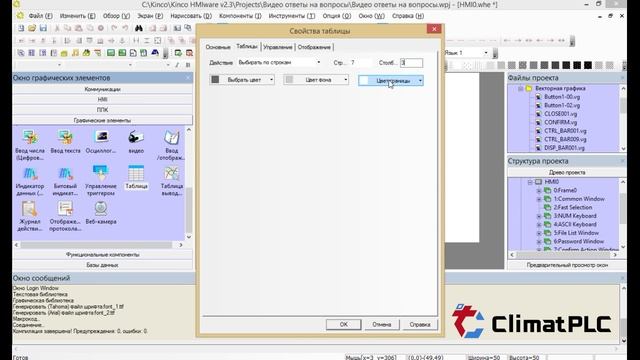Switch to the Основные tab

pyautogui.click(x=218, y=47)
